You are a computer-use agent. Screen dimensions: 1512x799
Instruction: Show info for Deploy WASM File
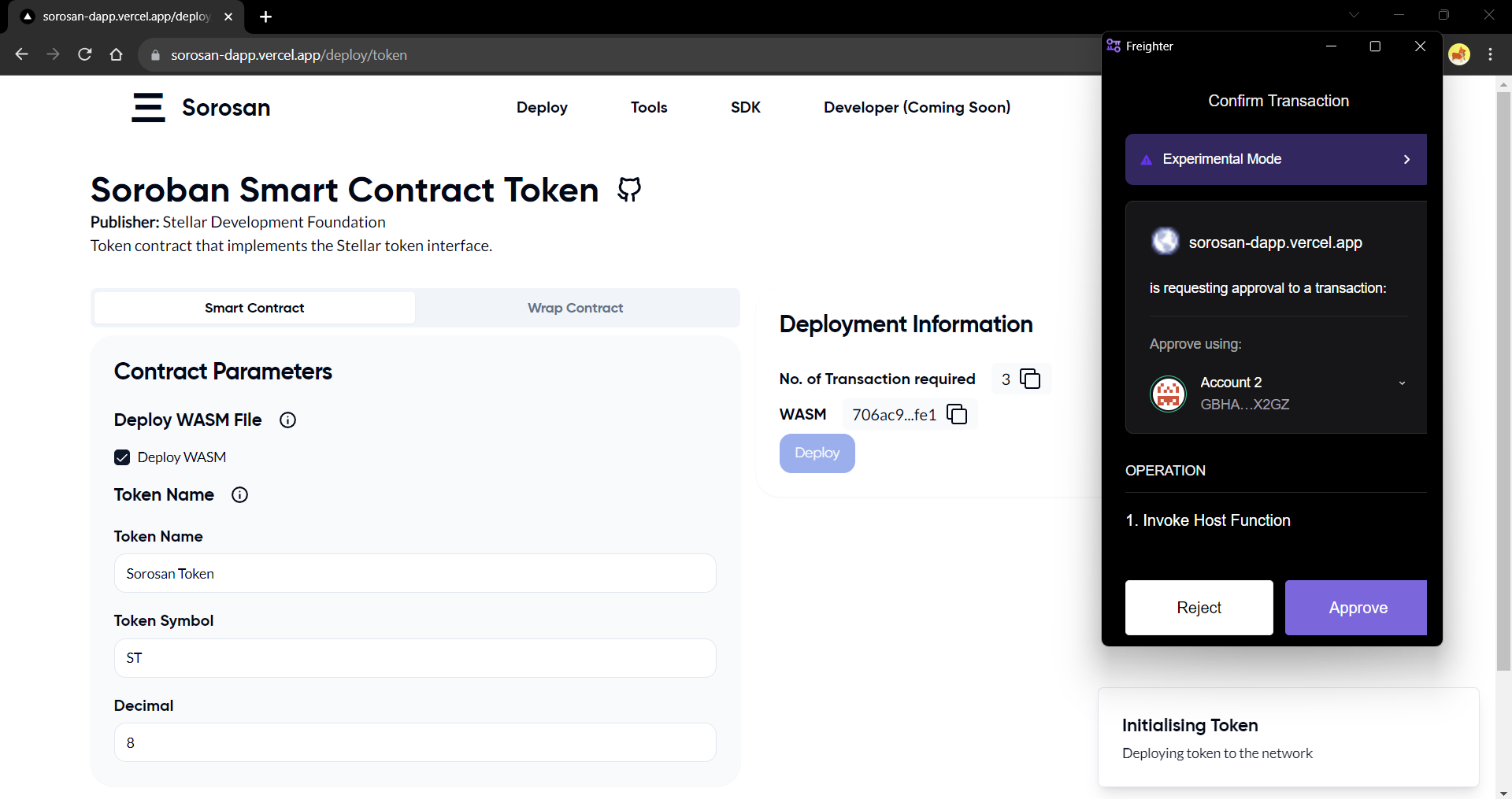pyautogui.click(x=288, y=420)
